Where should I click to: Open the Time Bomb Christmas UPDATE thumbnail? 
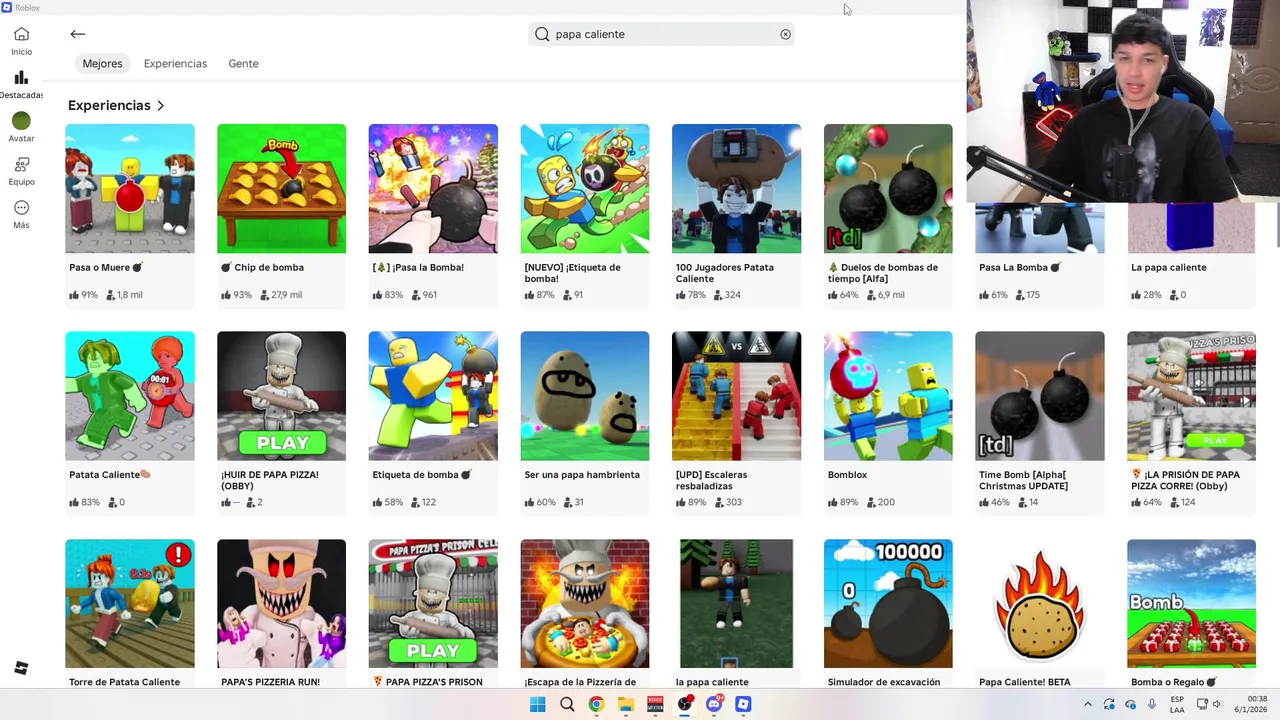click(1040, 396)
